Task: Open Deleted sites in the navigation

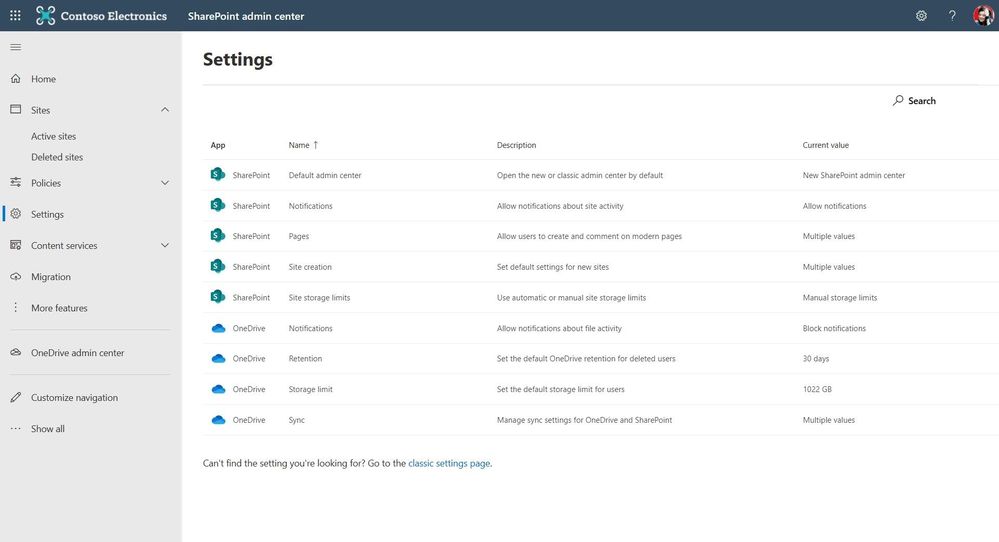Action: pyautogui.click(x=57, y=158)
